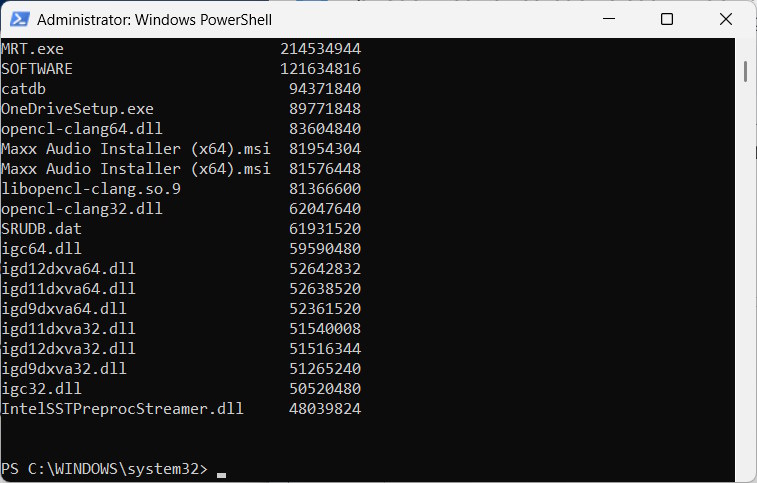Click the libopencl-clang.so.9 file name
The height and width of the screenshot is (483, 757).
pos(91,189)
